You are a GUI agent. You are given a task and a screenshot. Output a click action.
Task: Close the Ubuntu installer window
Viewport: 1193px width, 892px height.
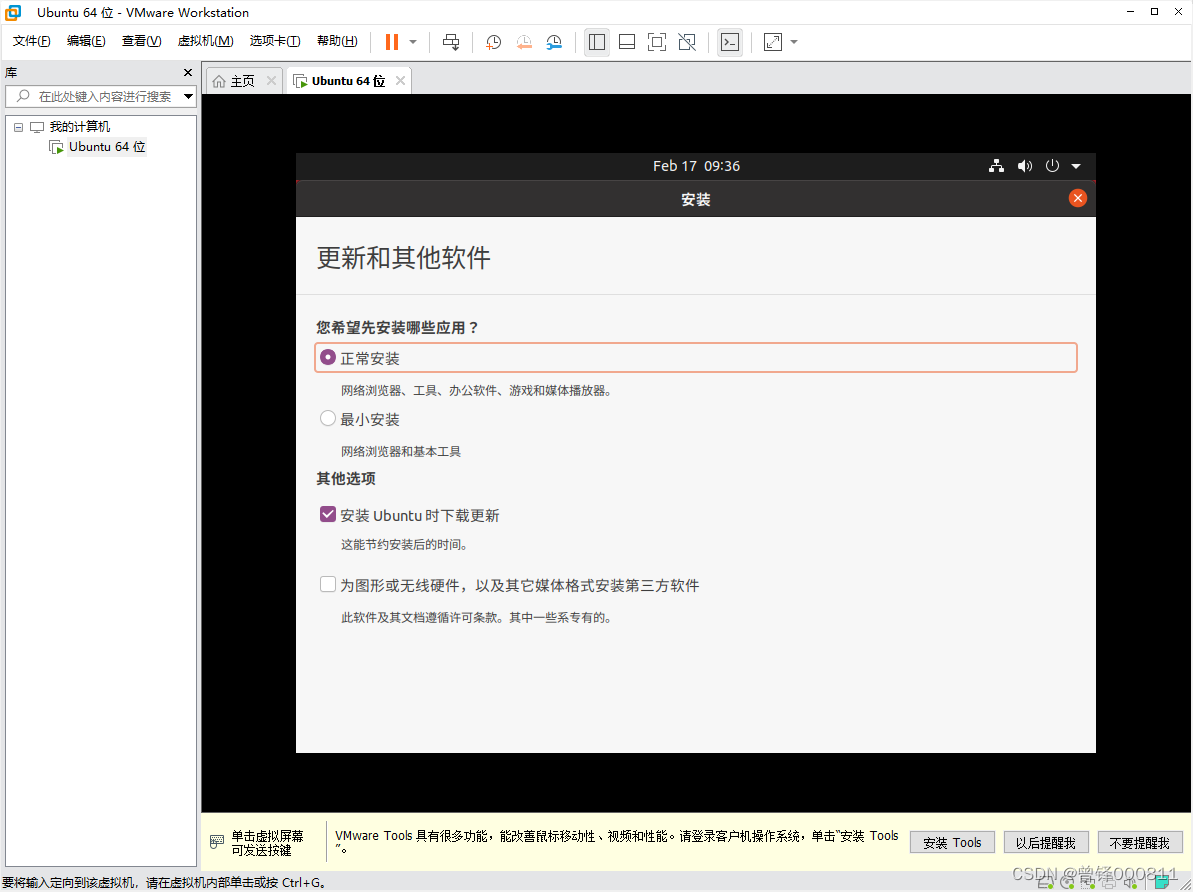click(1077, 199)
